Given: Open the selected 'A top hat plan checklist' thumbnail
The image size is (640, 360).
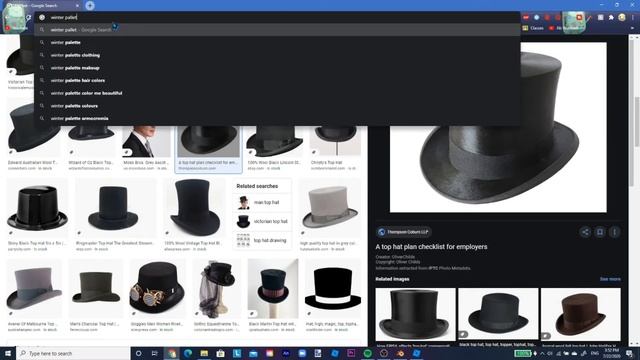Looking at the screenshot, I should pos(208,142).
